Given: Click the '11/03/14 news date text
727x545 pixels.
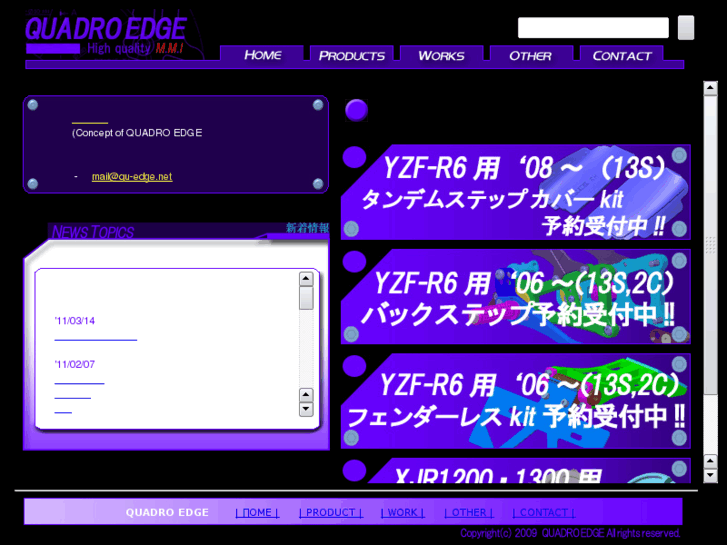Looking at the screenshot, I should tap(75, 321).
